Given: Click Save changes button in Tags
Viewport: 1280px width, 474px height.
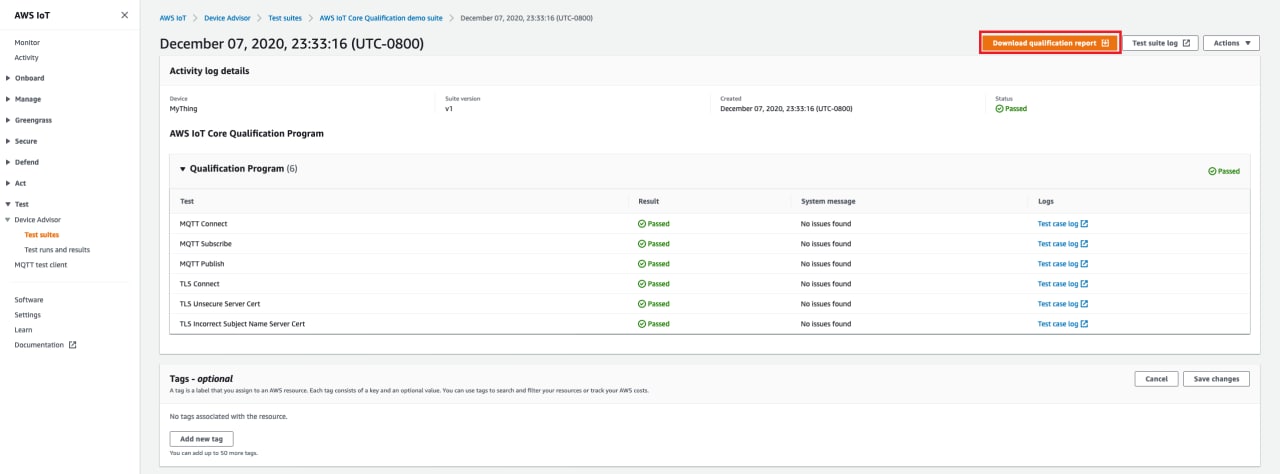Looking at the screenshot, I should point(1216,379).
